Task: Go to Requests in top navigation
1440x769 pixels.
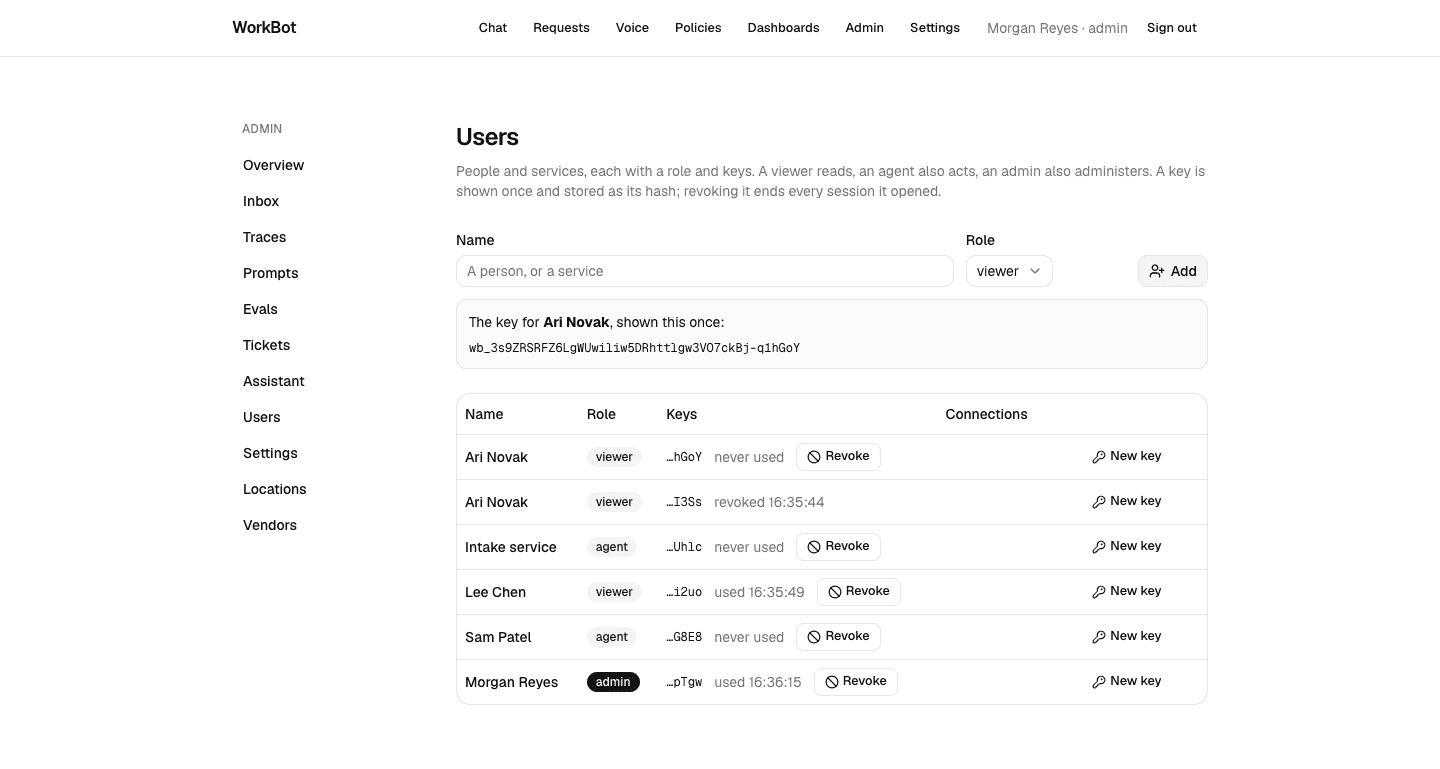Action: [x=561, y=28]
